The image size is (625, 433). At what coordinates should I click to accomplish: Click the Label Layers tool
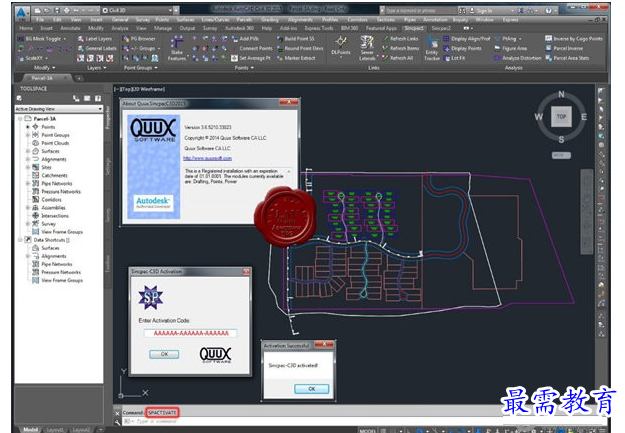tap(95, 39)
